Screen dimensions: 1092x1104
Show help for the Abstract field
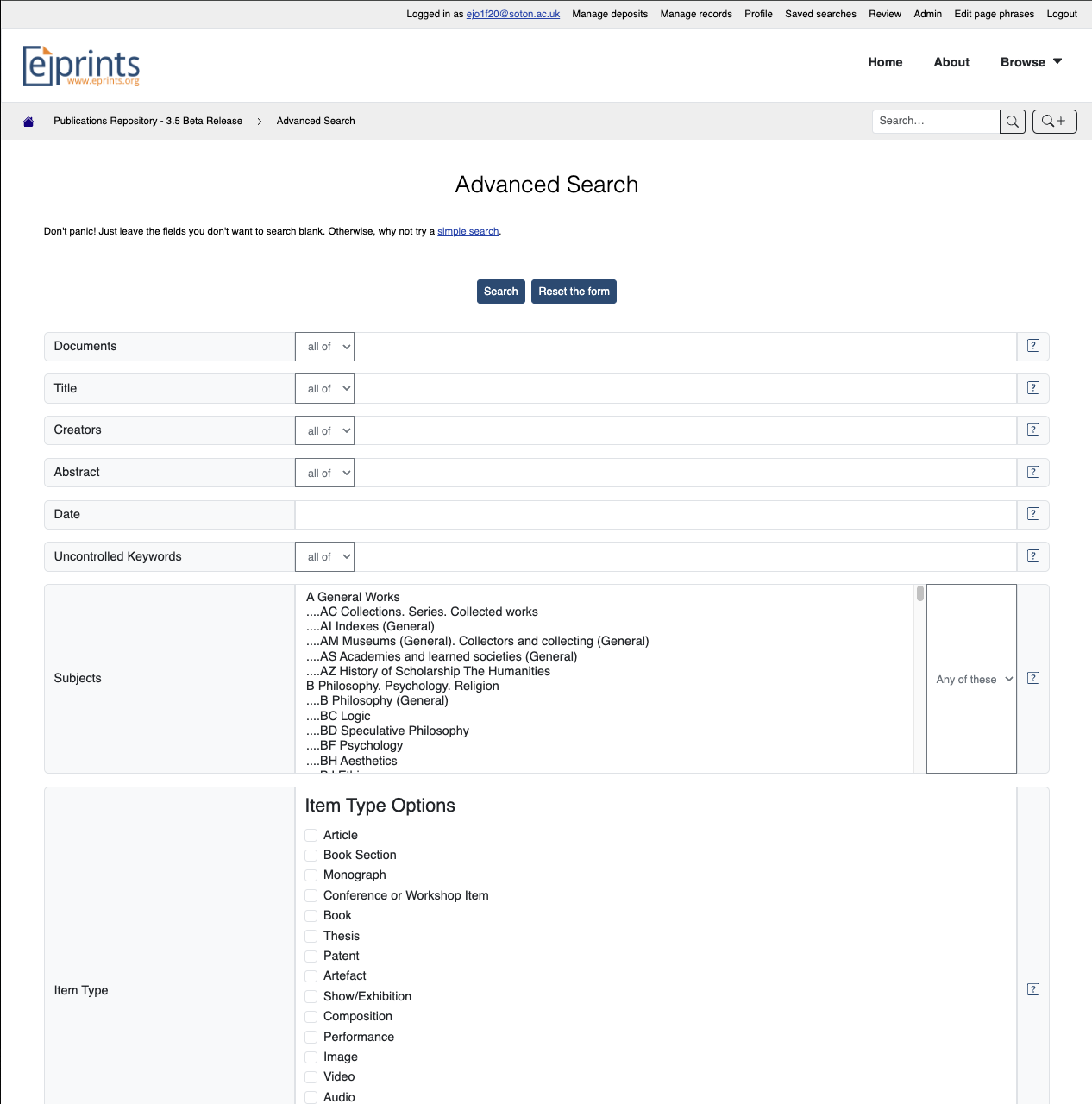click(1033, 472)
